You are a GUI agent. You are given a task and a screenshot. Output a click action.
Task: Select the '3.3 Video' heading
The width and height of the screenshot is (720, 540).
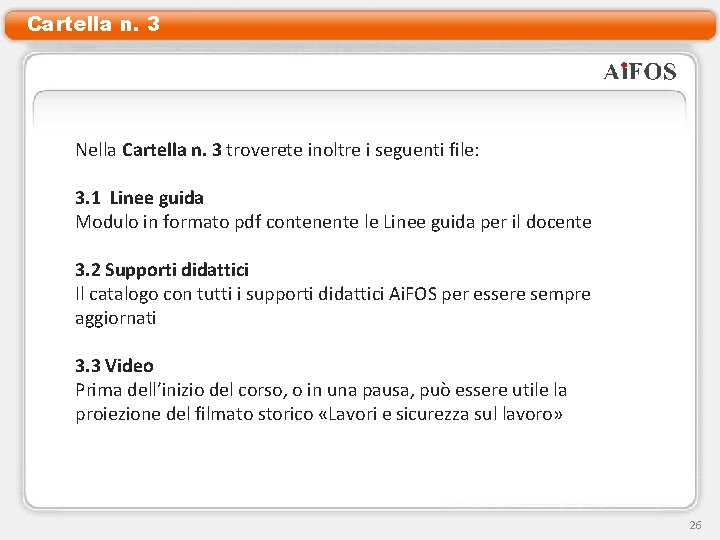114,366
